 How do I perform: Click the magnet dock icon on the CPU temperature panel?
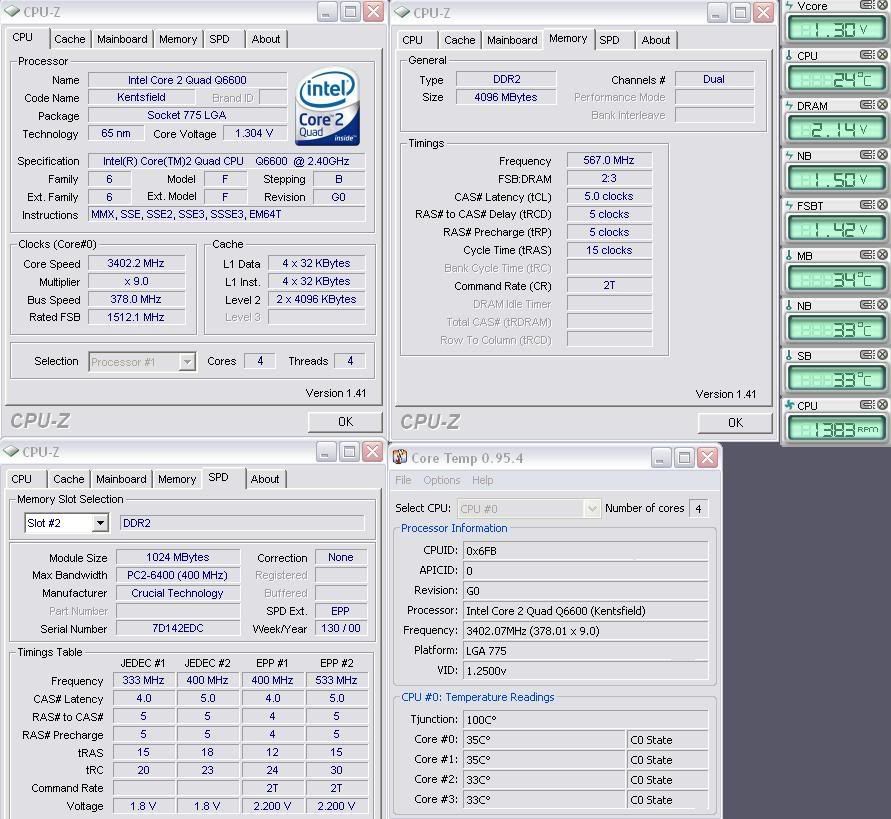(x=867, y=55)
